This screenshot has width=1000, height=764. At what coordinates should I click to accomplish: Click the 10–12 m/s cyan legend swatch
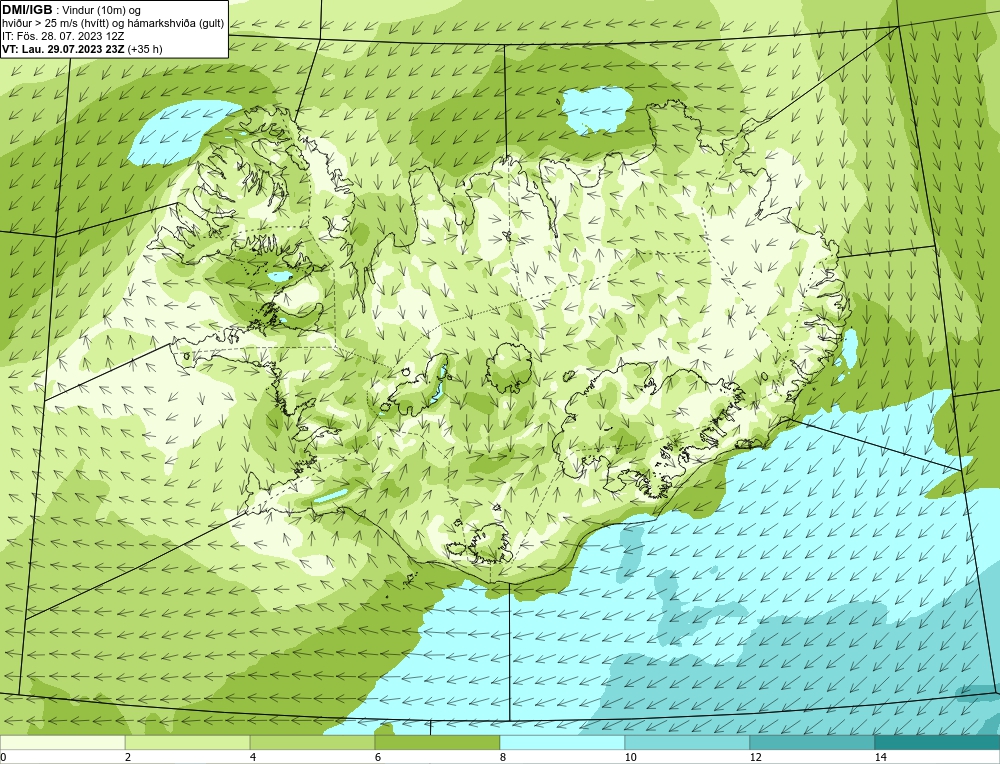point(688,742)
